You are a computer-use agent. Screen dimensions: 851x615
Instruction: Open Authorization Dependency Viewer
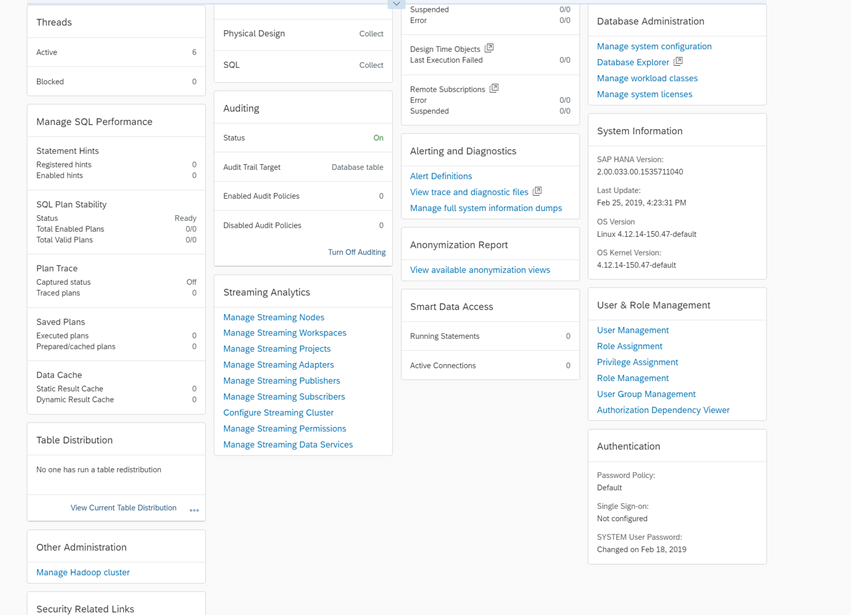click(663, 410)
